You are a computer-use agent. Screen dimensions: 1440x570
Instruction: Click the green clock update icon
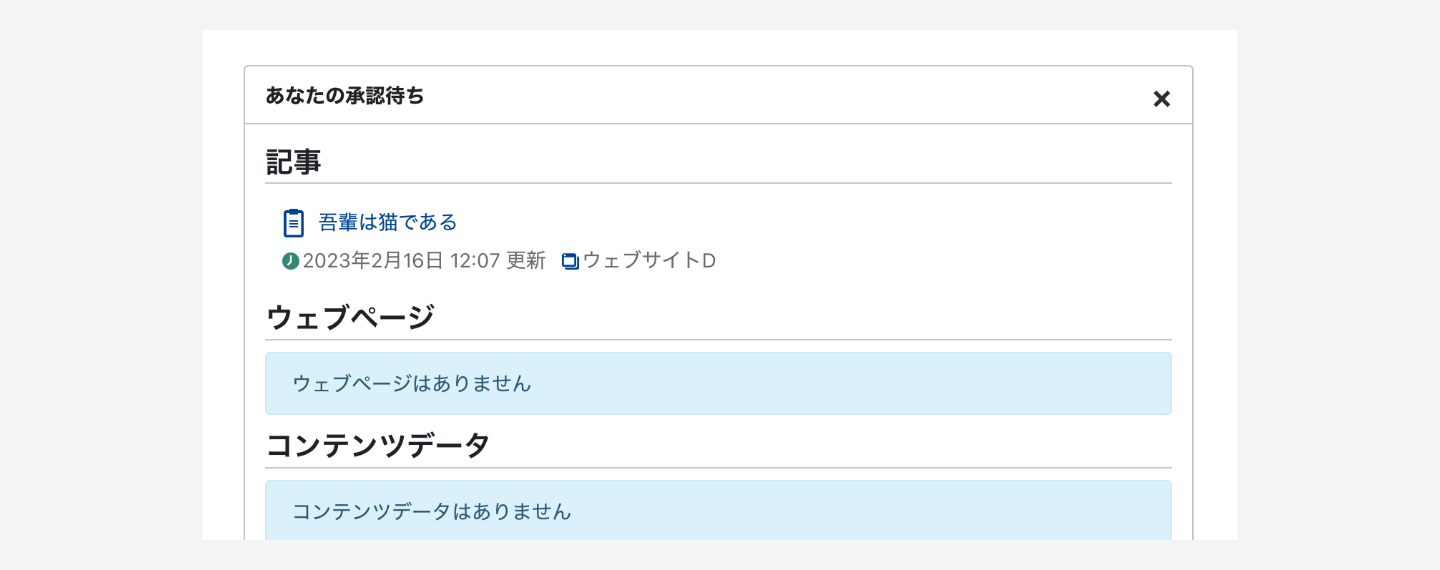pyautogui.click(x=291, y=261)
